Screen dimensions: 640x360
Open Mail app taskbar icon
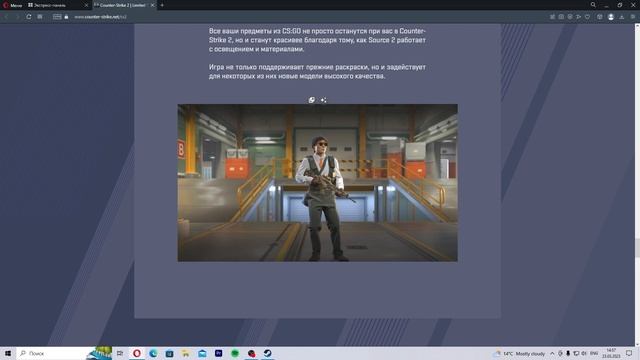[x=202, y=353]
